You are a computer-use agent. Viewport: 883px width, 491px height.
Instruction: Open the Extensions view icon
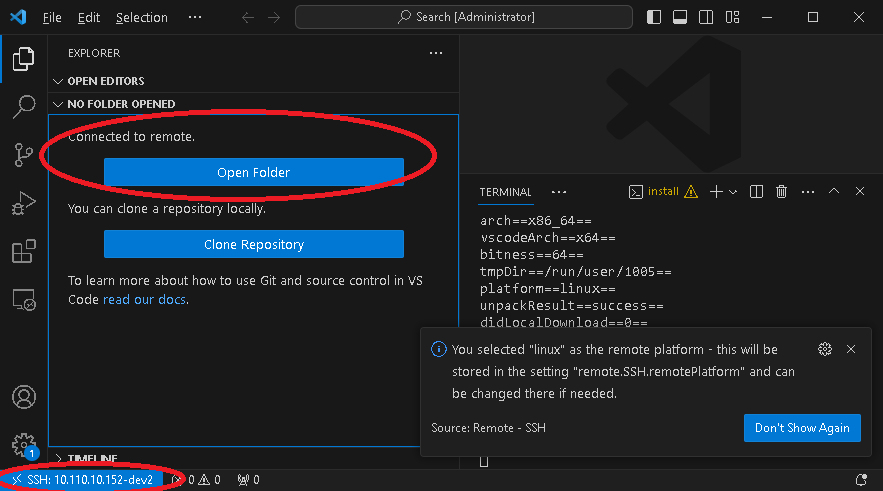click(x=24, y=251)
